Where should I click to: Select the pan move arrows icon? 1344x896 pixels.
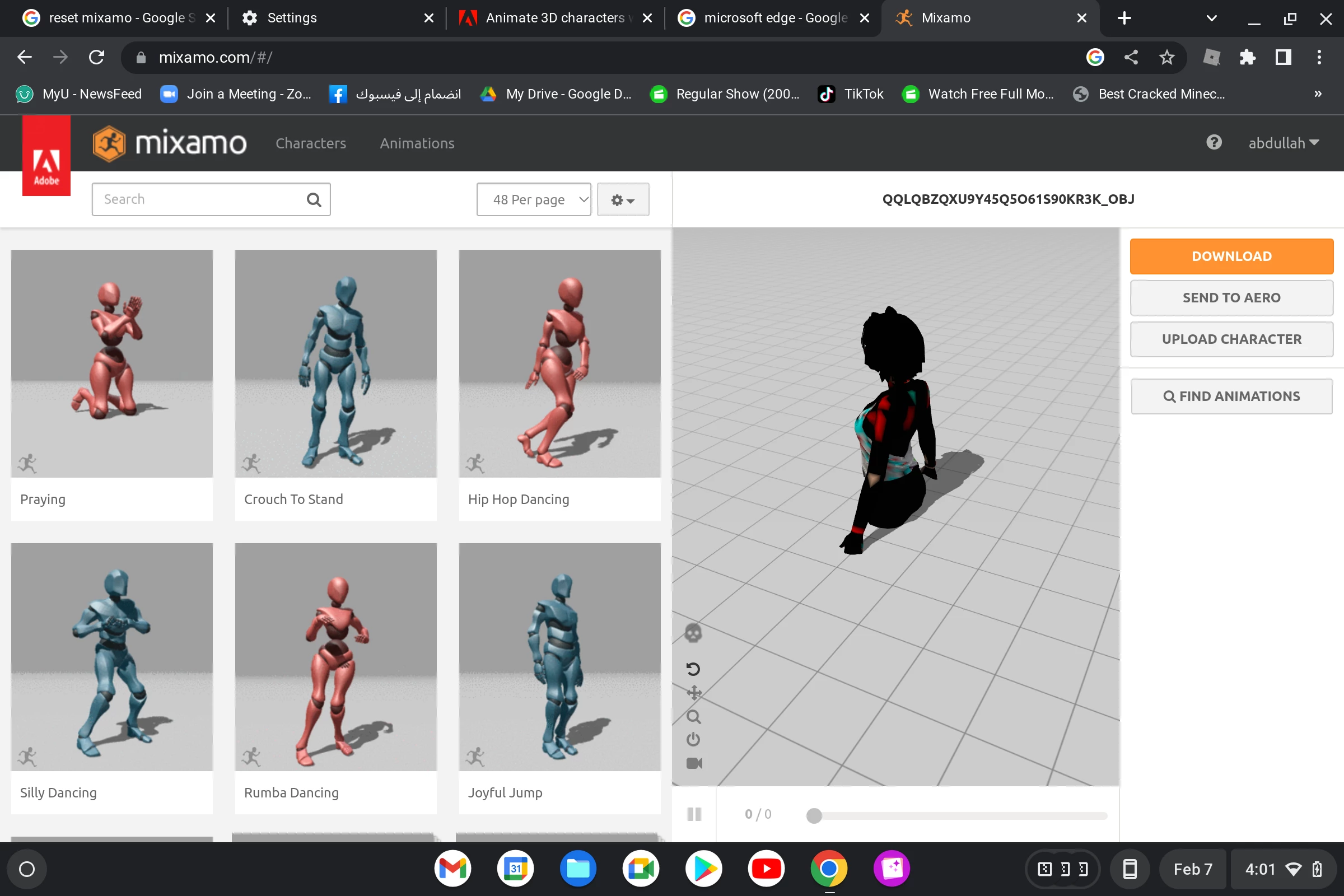click(694, 693)
